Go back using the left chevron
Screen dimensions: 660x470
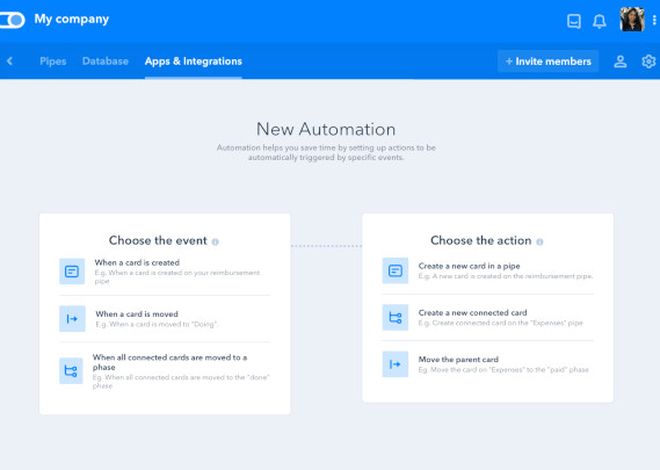pos(10,61)
